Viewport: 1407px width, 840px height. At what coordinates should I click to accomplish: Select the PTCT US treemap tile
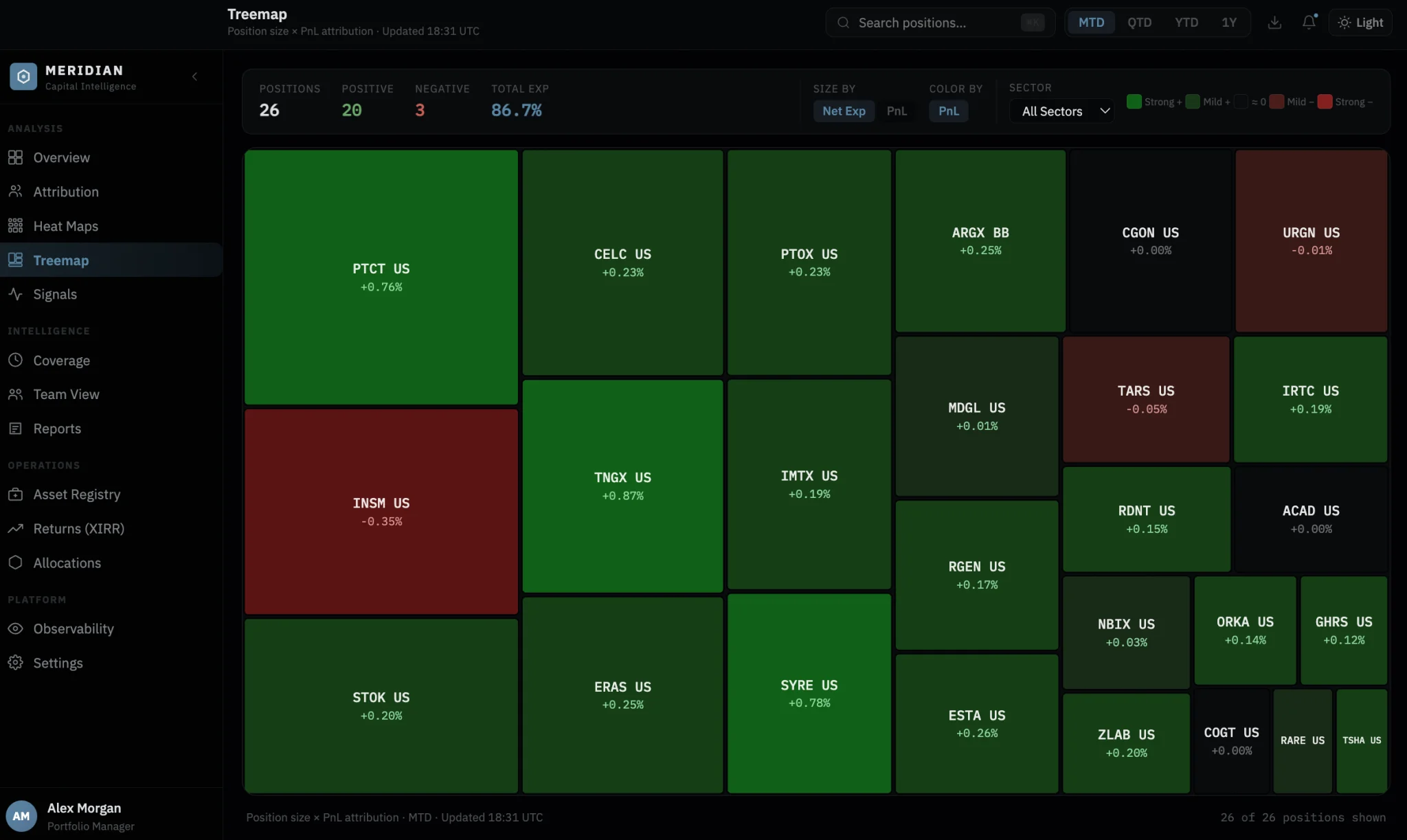click(x=381, y=277)
